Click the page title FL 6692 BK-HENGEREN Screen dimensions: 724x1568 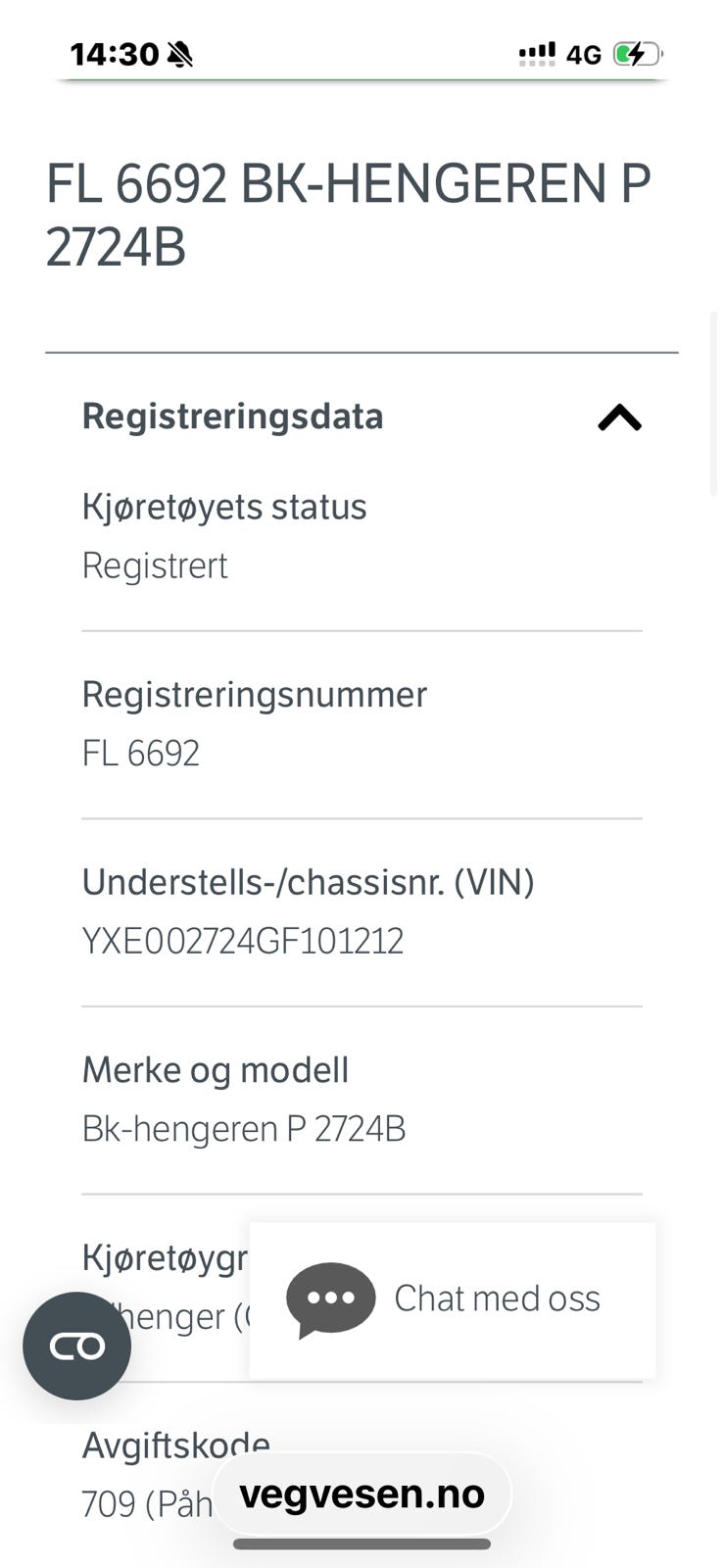(x=349, y=215)
